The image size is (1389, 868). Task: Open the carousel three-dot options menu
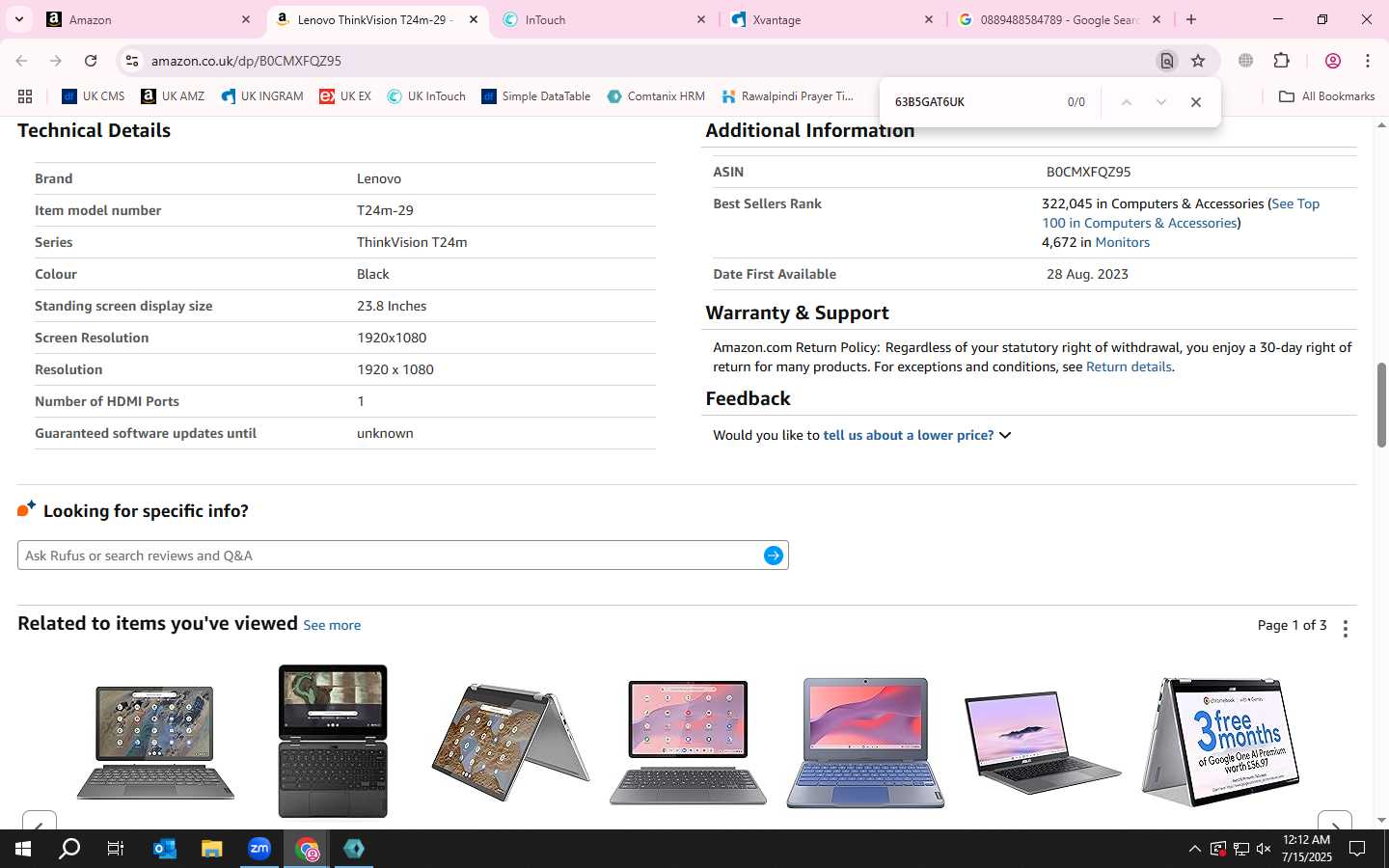[1346, 628]
